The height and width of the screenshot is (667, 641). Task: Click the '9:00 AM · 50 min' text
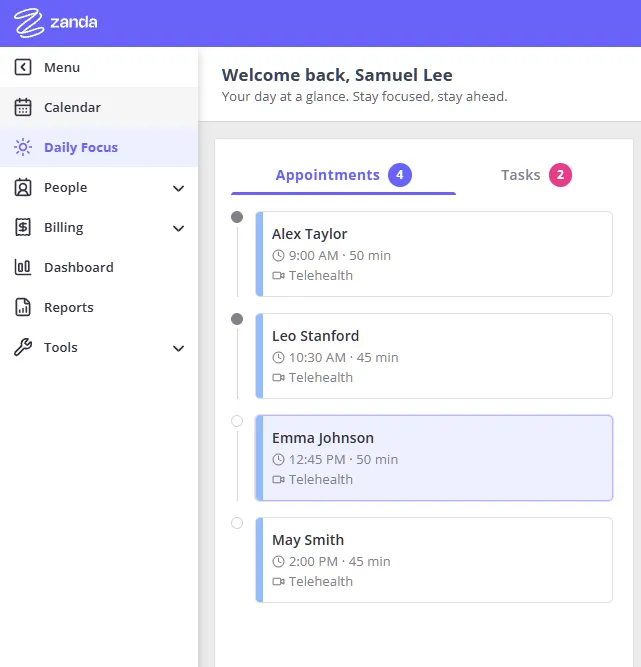(339, 256)
